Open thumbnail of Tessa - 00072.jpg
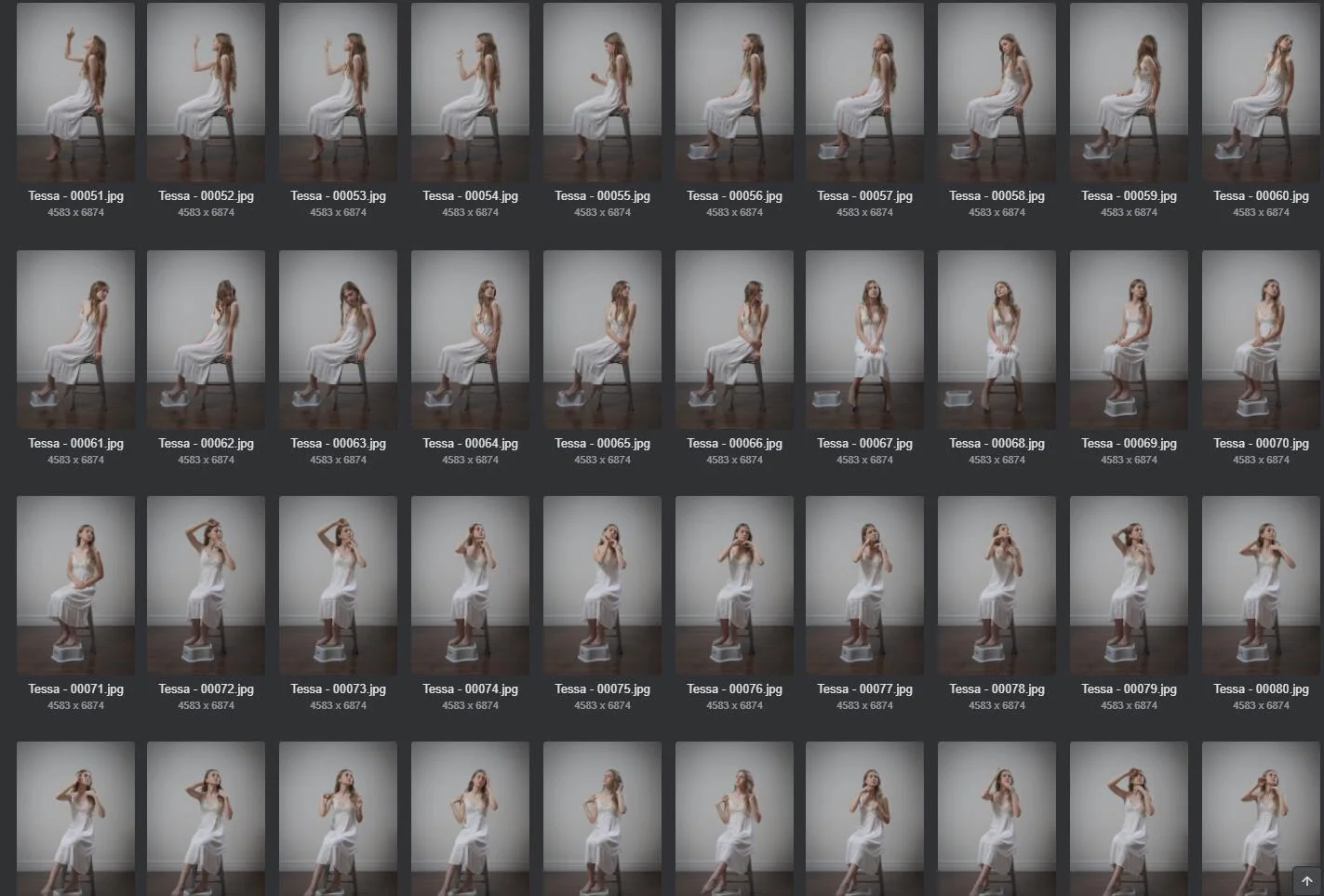The image size is (1324, 896). point(206,585)
